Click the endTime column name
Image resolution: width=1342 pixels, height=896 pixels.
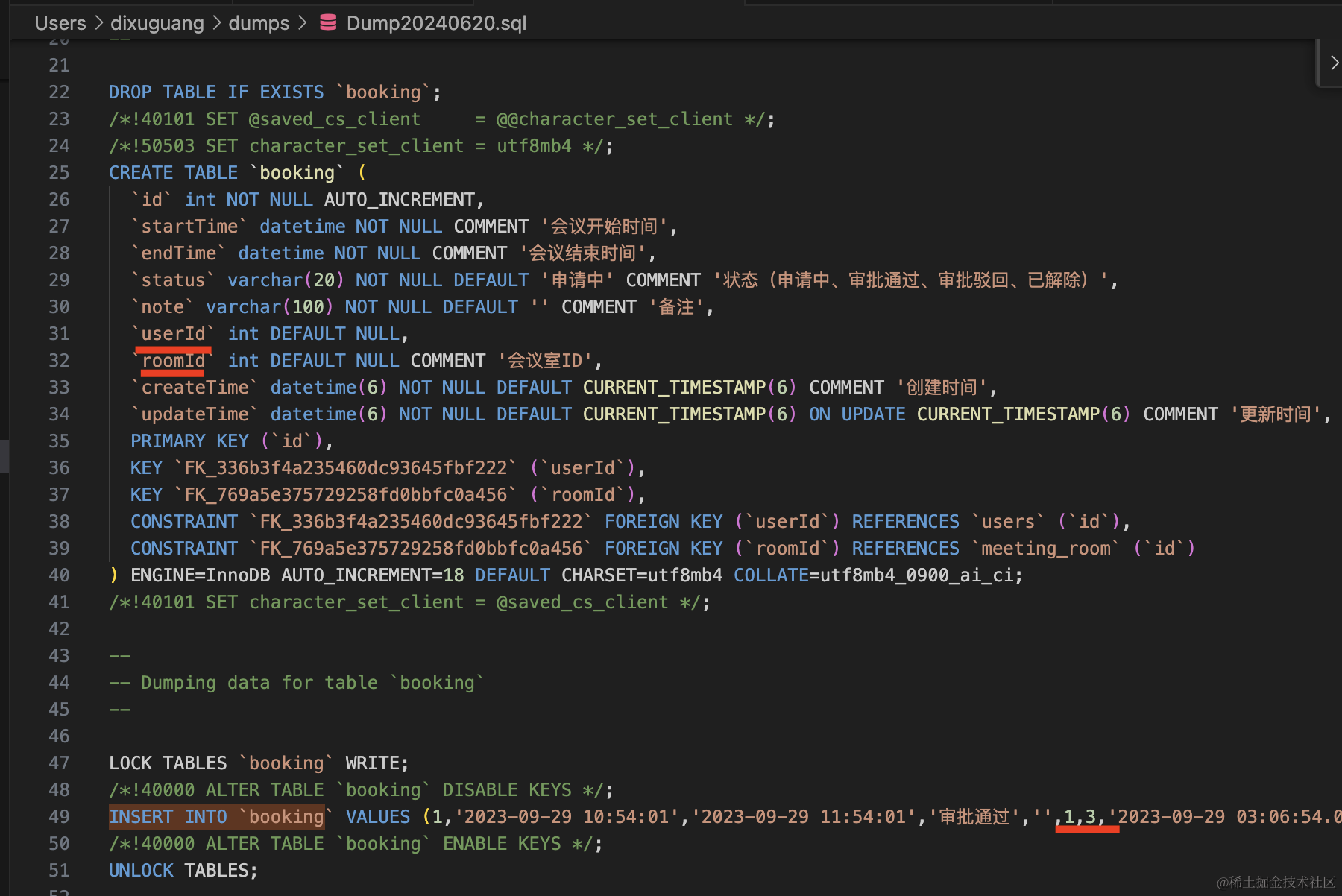point(179,253)
